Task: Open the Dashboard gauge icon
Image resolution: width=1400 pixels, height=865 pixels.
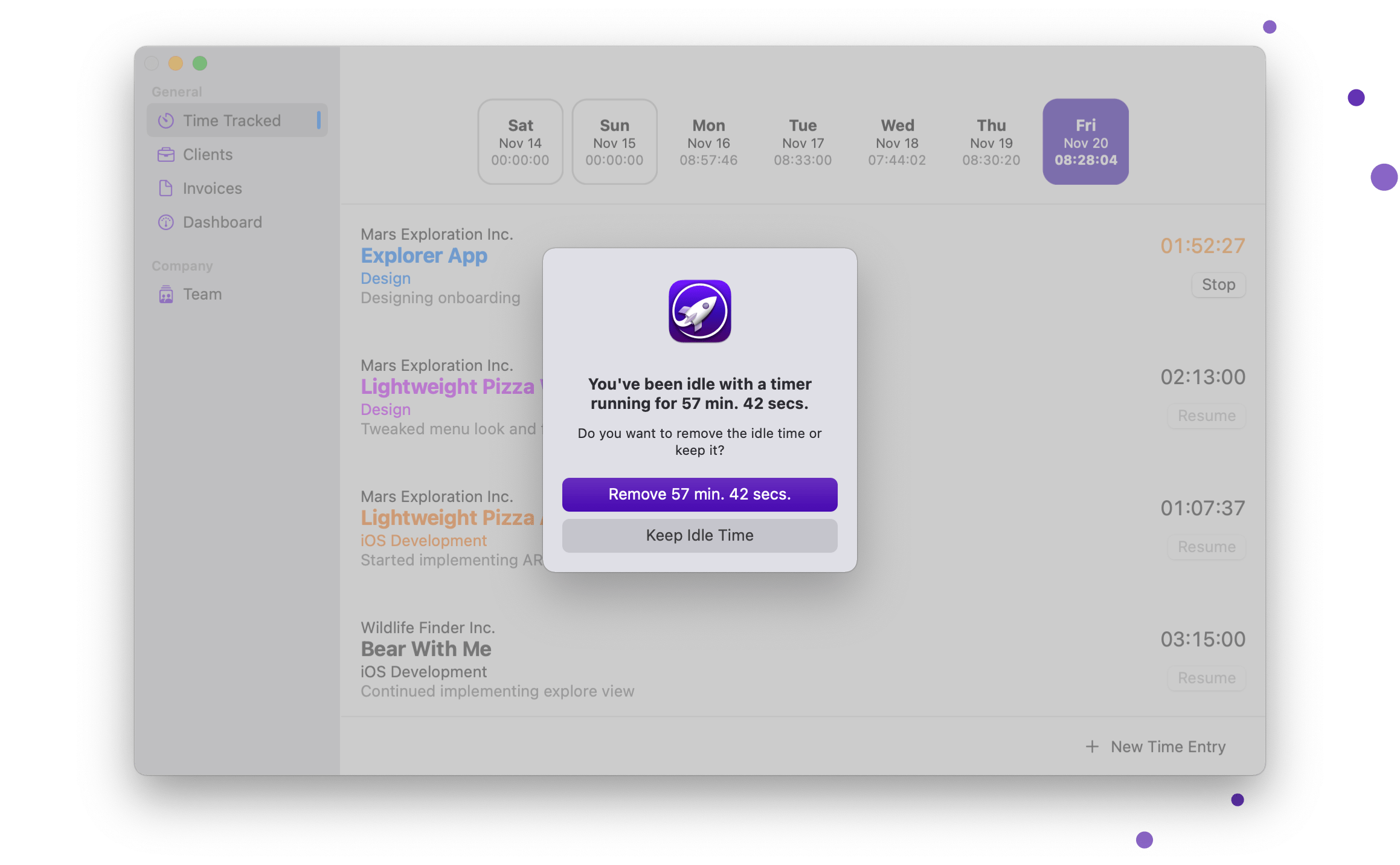Action: click(166, 222)
